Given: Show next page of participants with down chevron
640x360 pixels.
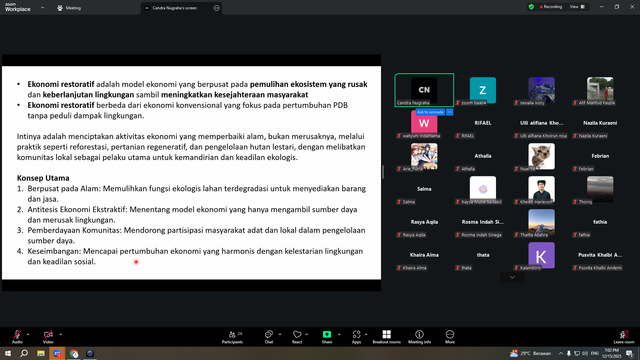Looking at the screenshot, I should 512,278.
